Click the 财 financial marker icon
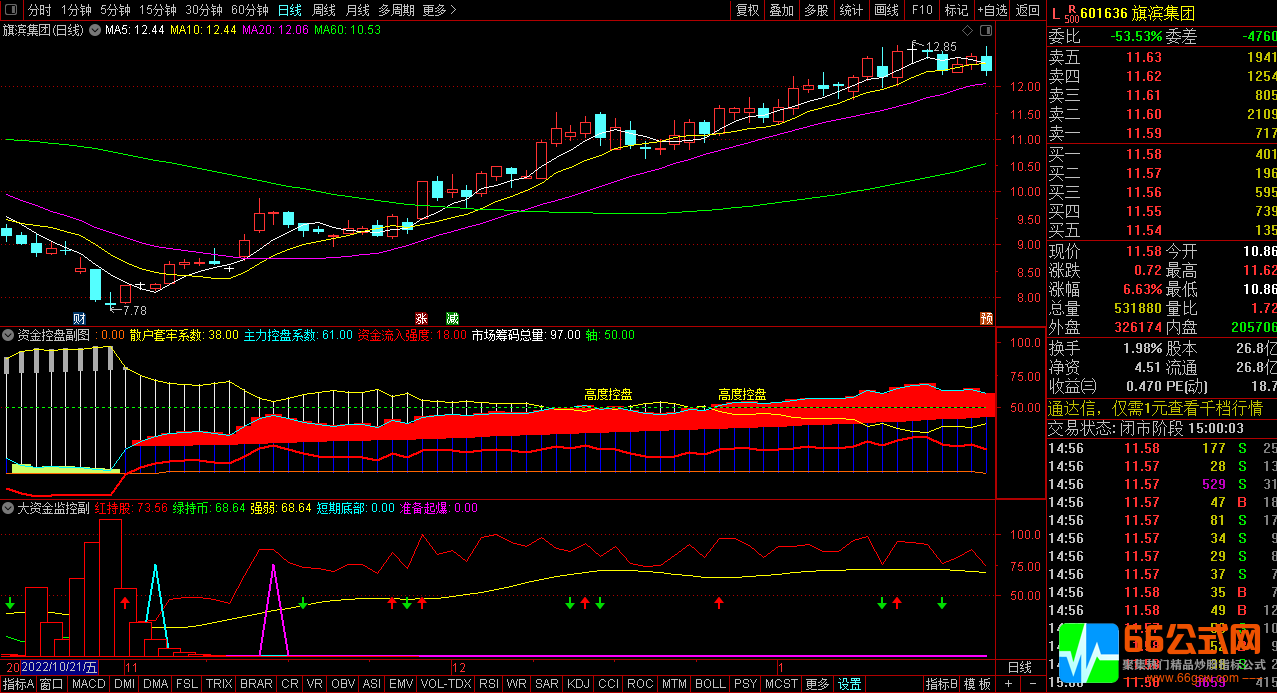 [93, 318]
